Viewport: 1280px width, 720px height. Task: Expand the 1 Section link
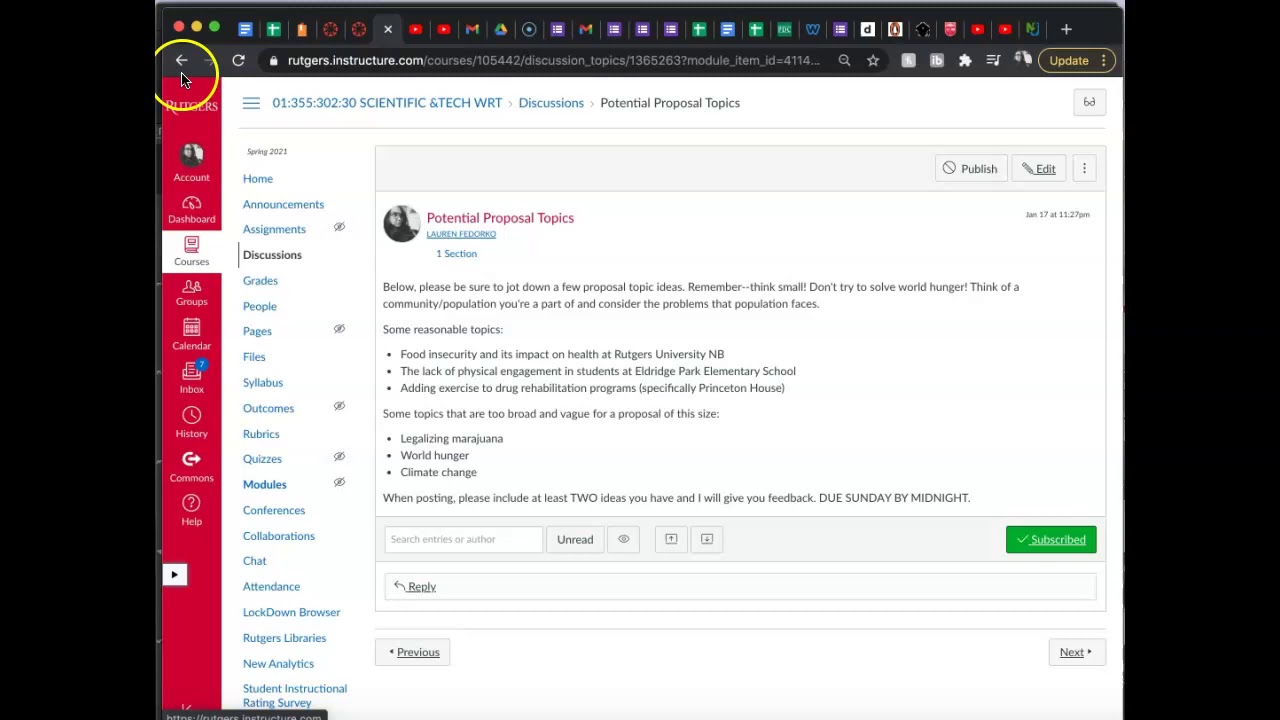[456, 254]
